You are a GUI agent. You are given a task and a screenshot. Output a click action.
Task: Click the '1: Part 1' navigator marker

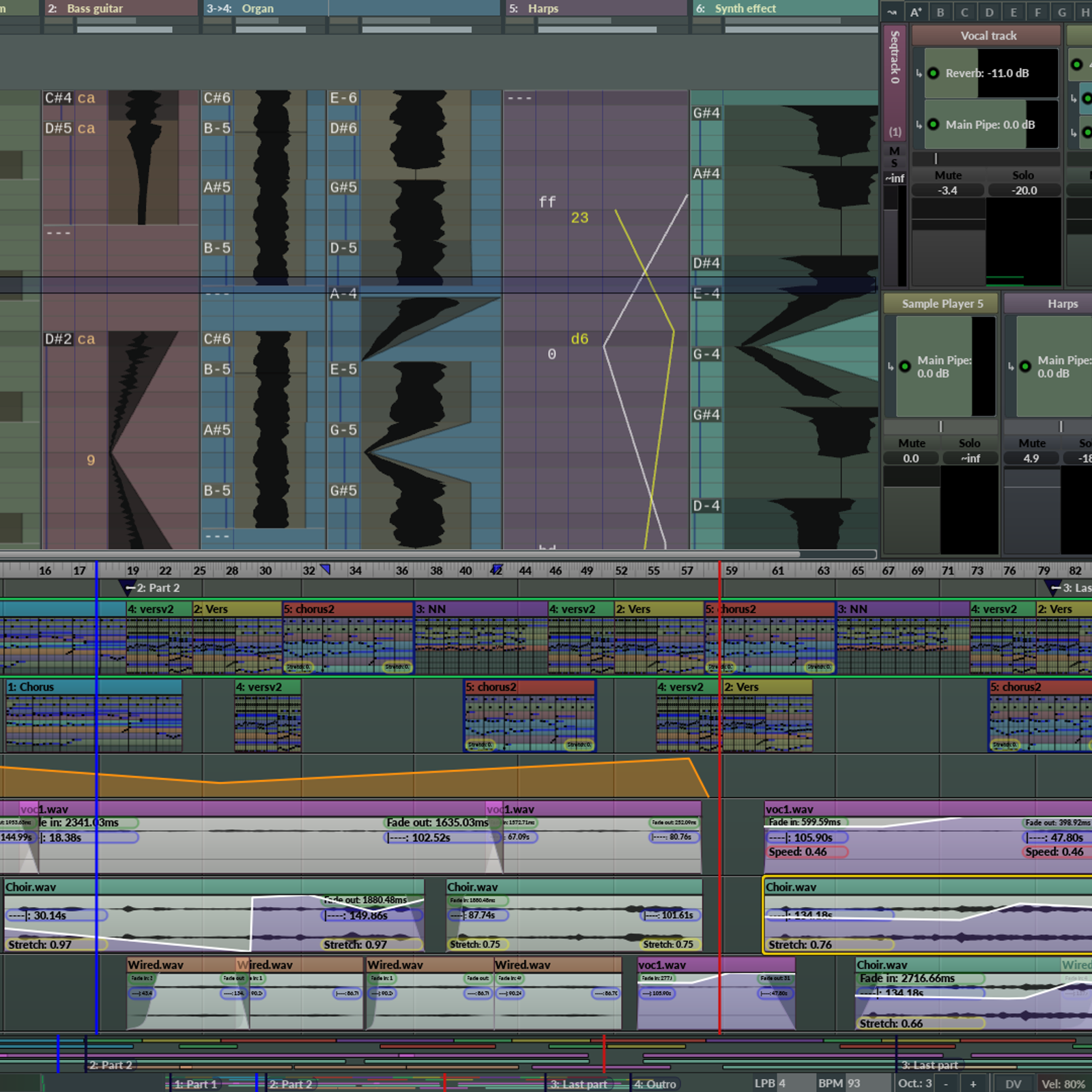[195, 1084]
